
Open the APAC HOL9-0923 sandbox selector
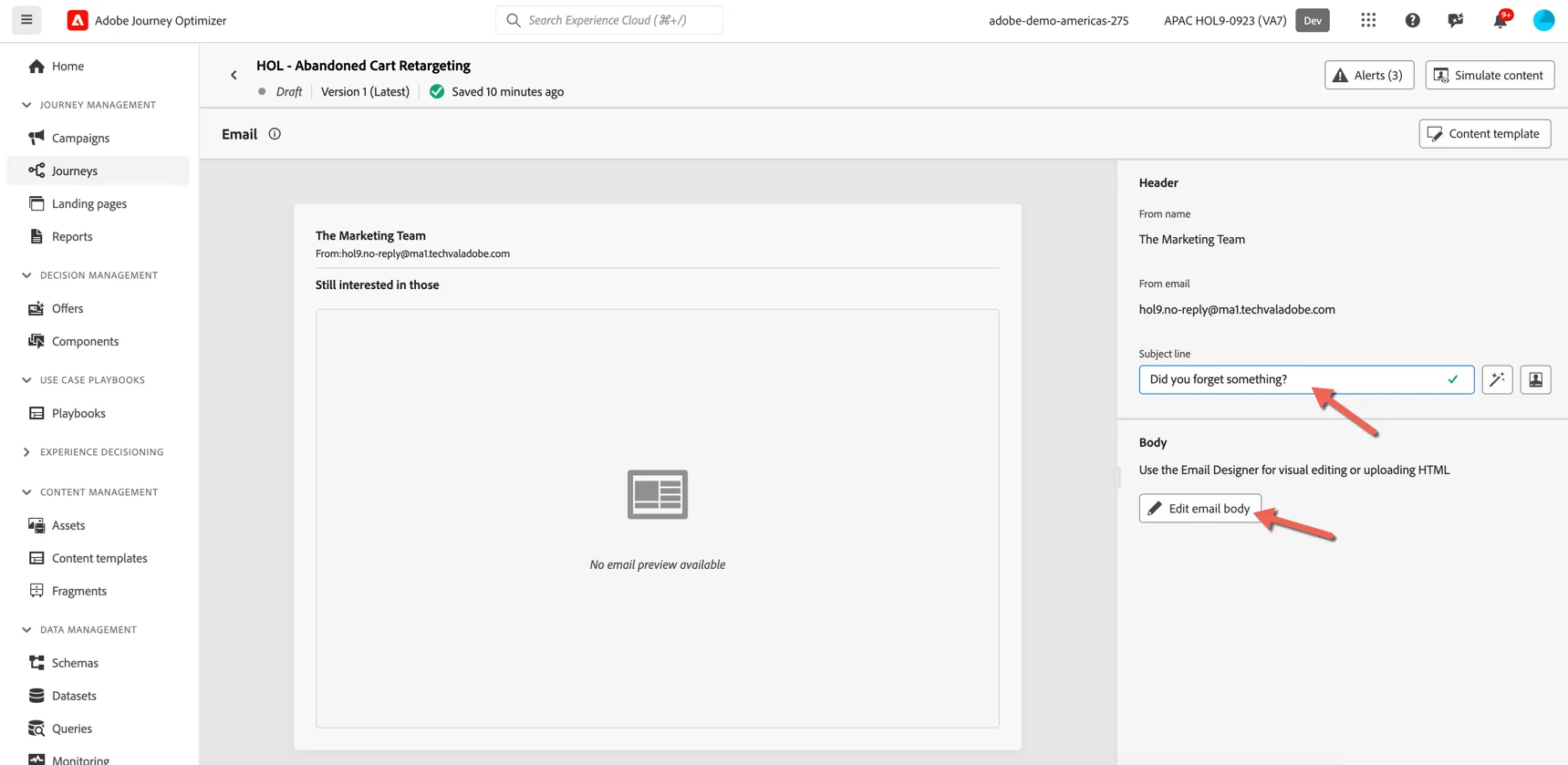pyautogui.click(x=1225, y=20)
